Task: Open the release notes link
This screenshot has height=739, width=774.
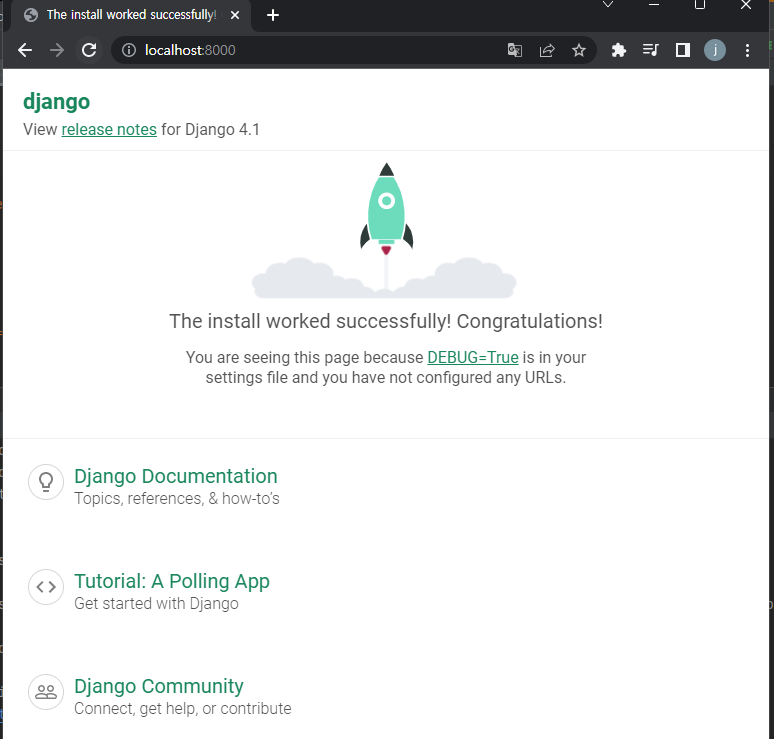Action: (x=109, y=129)
